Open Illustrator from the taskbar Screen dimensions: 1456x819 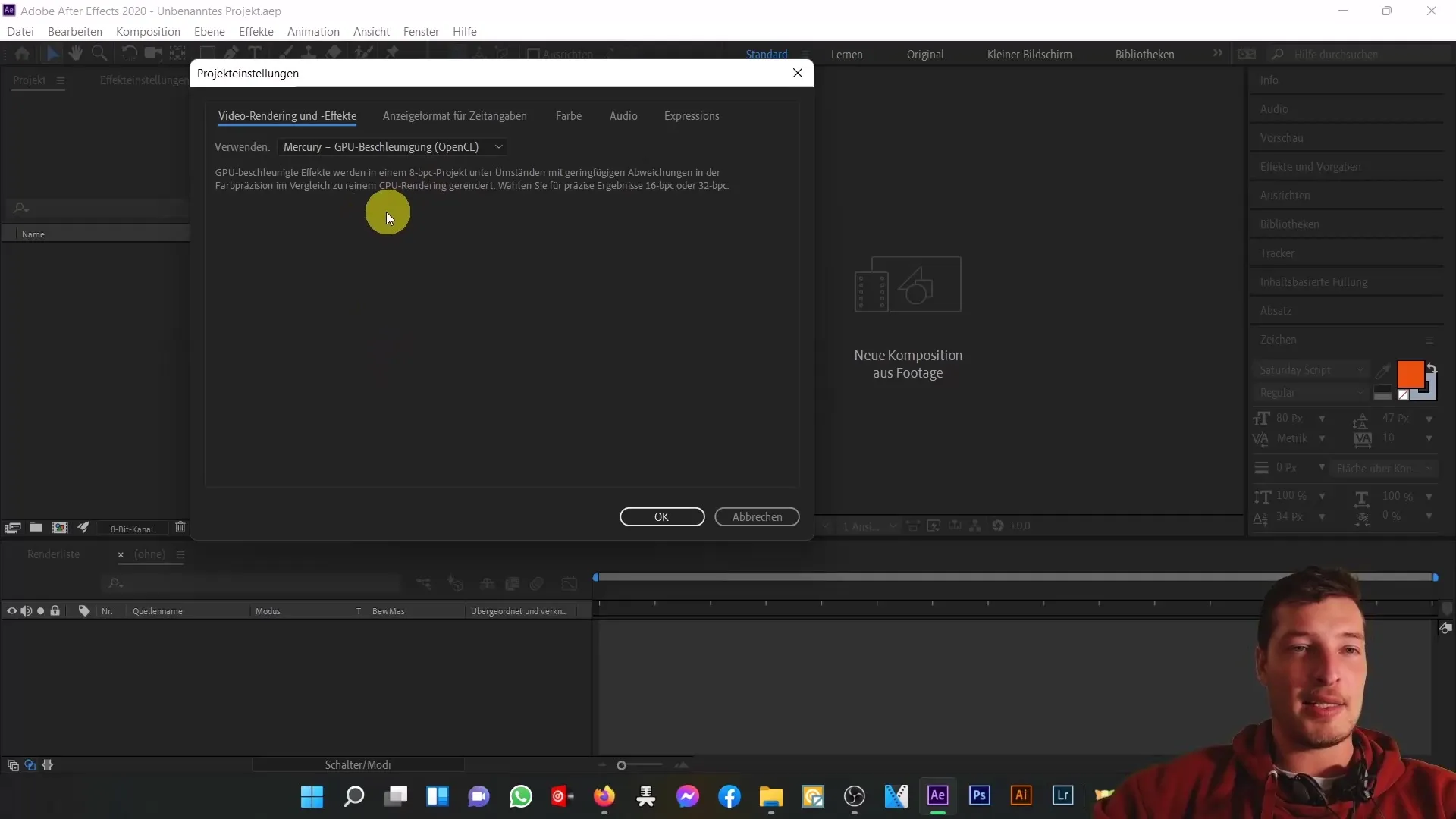(x=1021, y=795)
